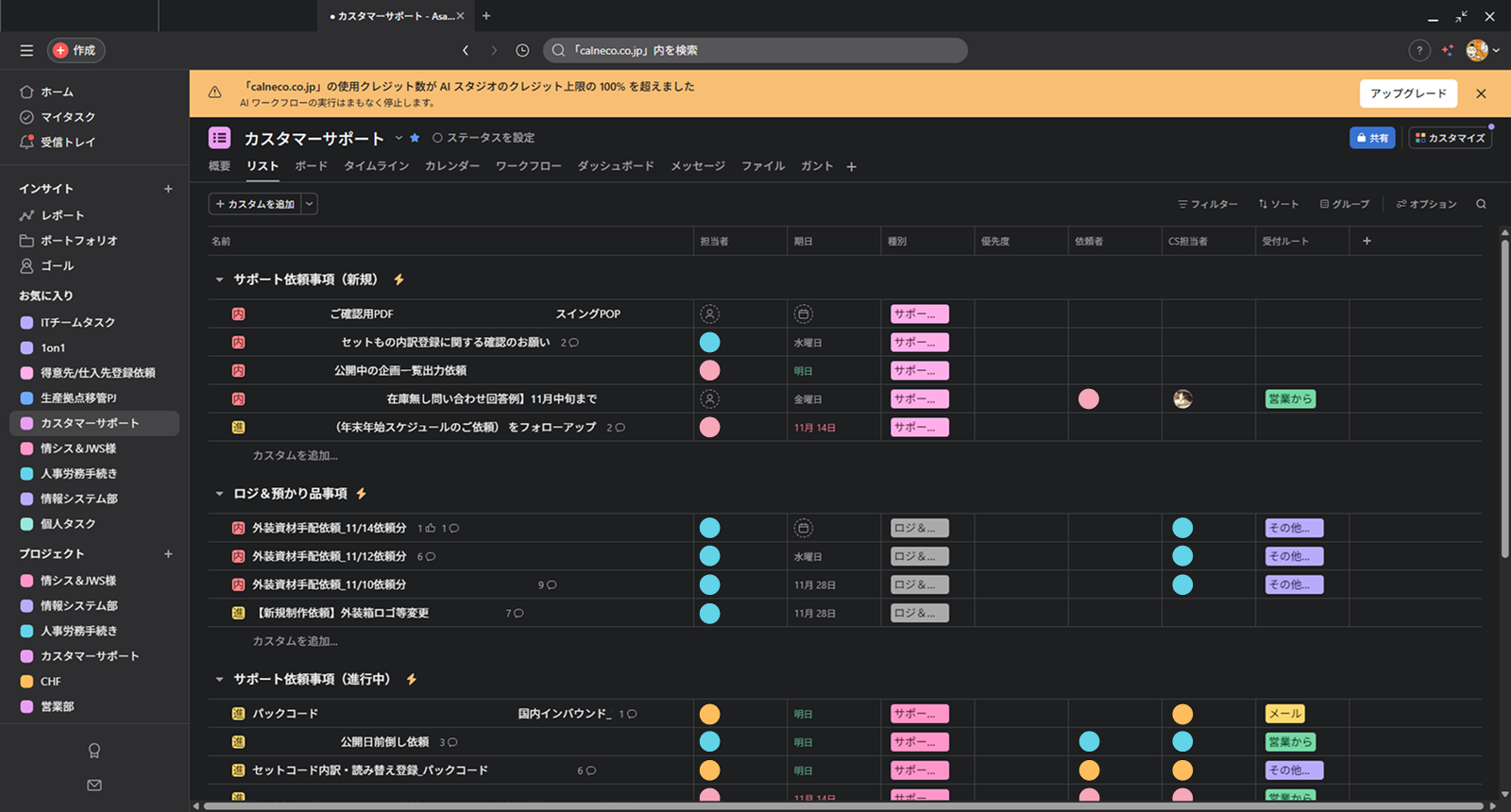
Task: Toggle the favorite star for the project
Action: click(415, 138)
